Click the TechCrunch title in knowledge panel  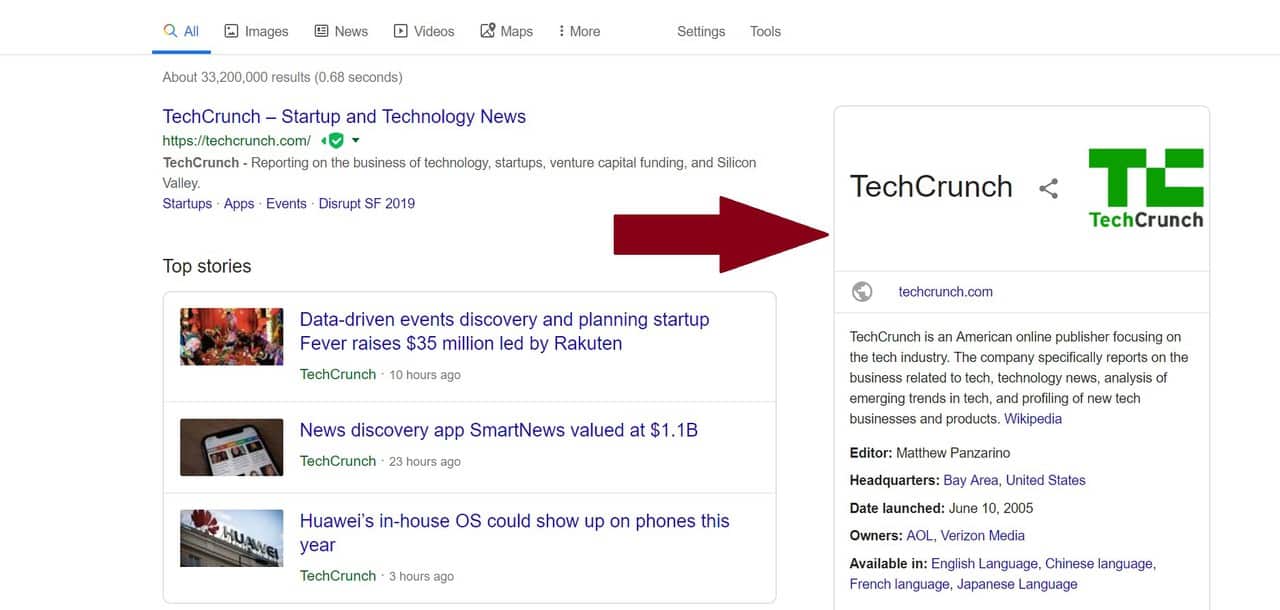click(931, 187)
